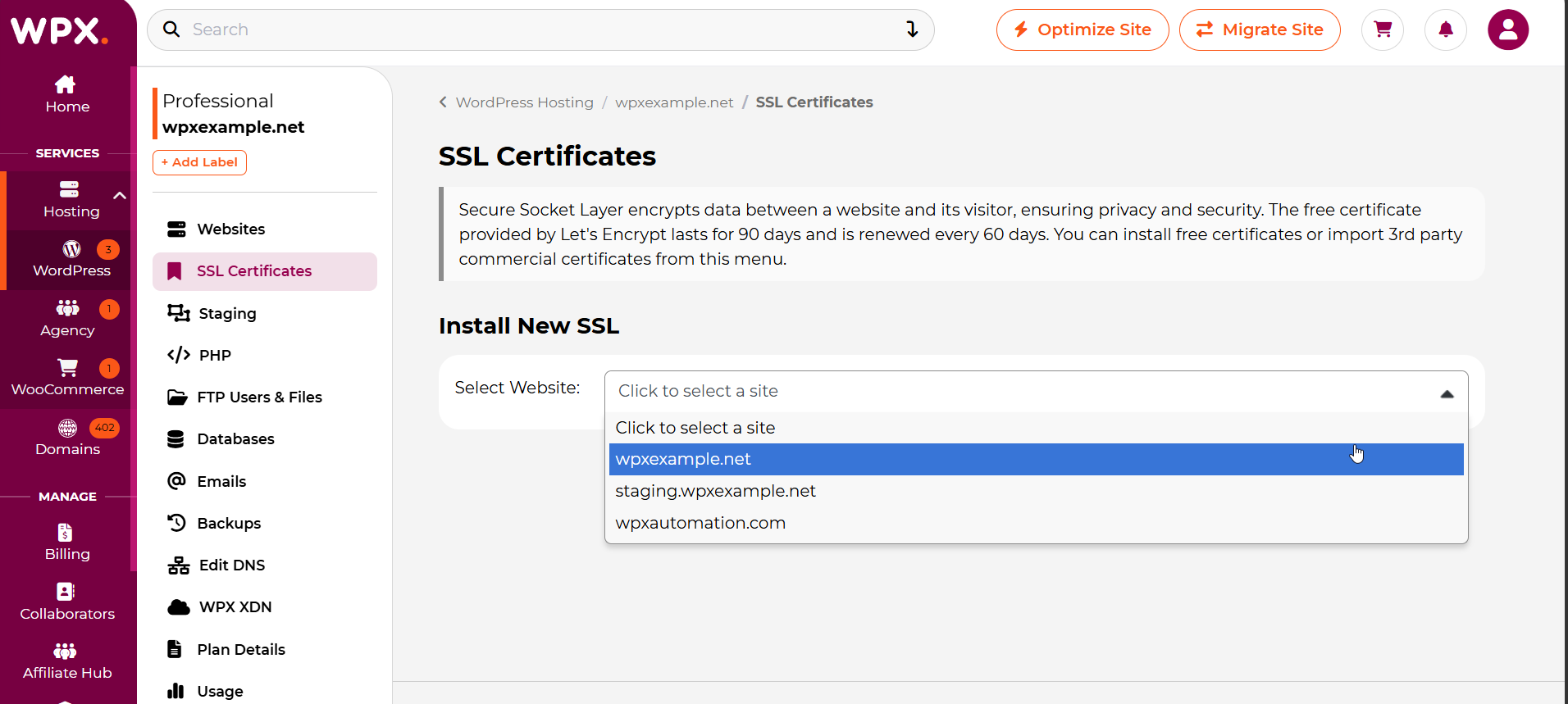Select staging.wpxexample.net from the list

(x=1036, y=491)
